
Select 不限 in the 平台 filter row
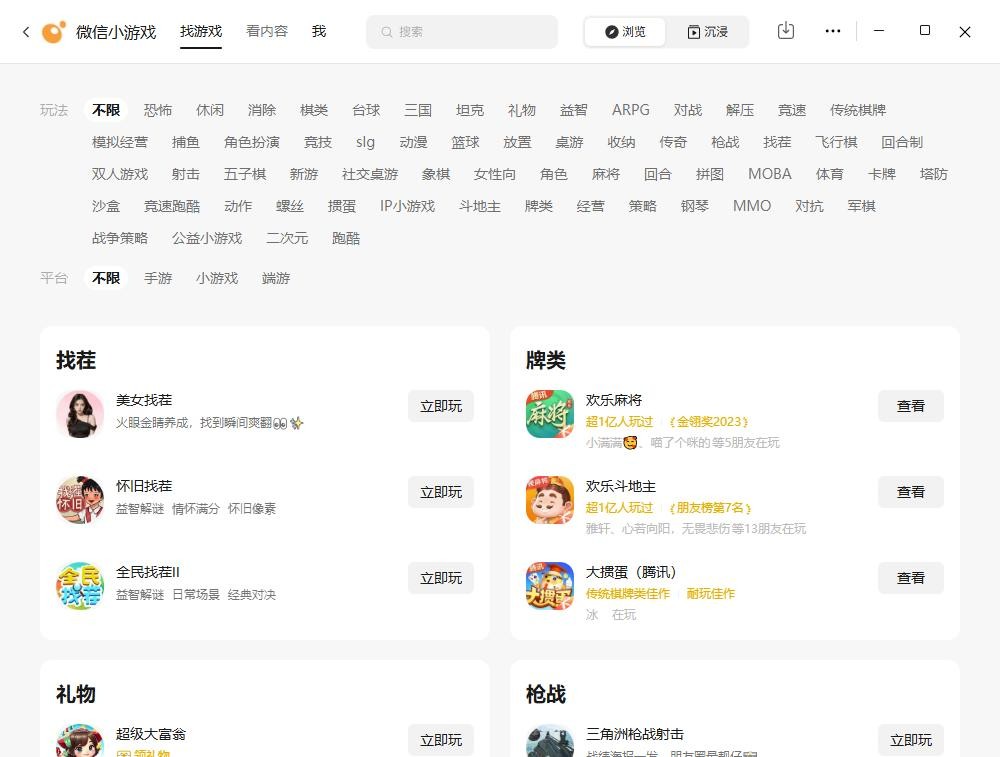106,278
